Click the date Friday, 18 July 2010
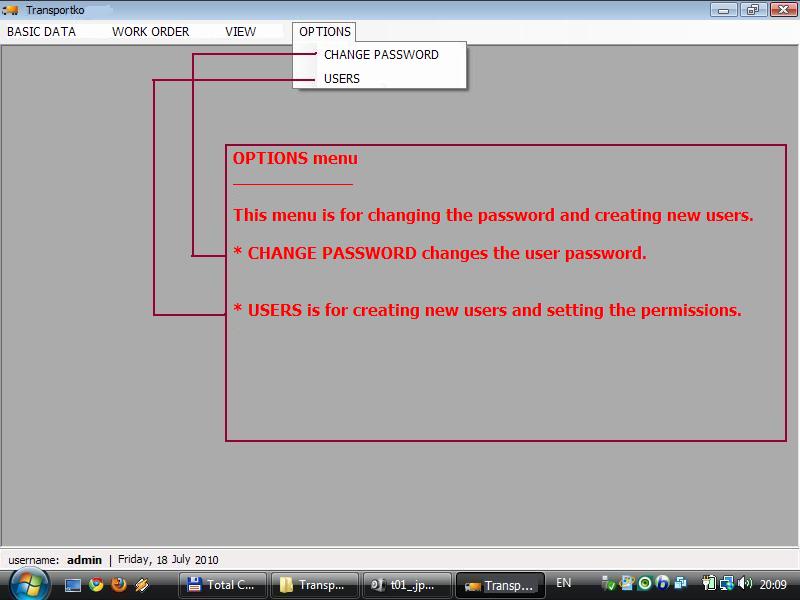This screenshot has width=800, height=600. [168, 560]
